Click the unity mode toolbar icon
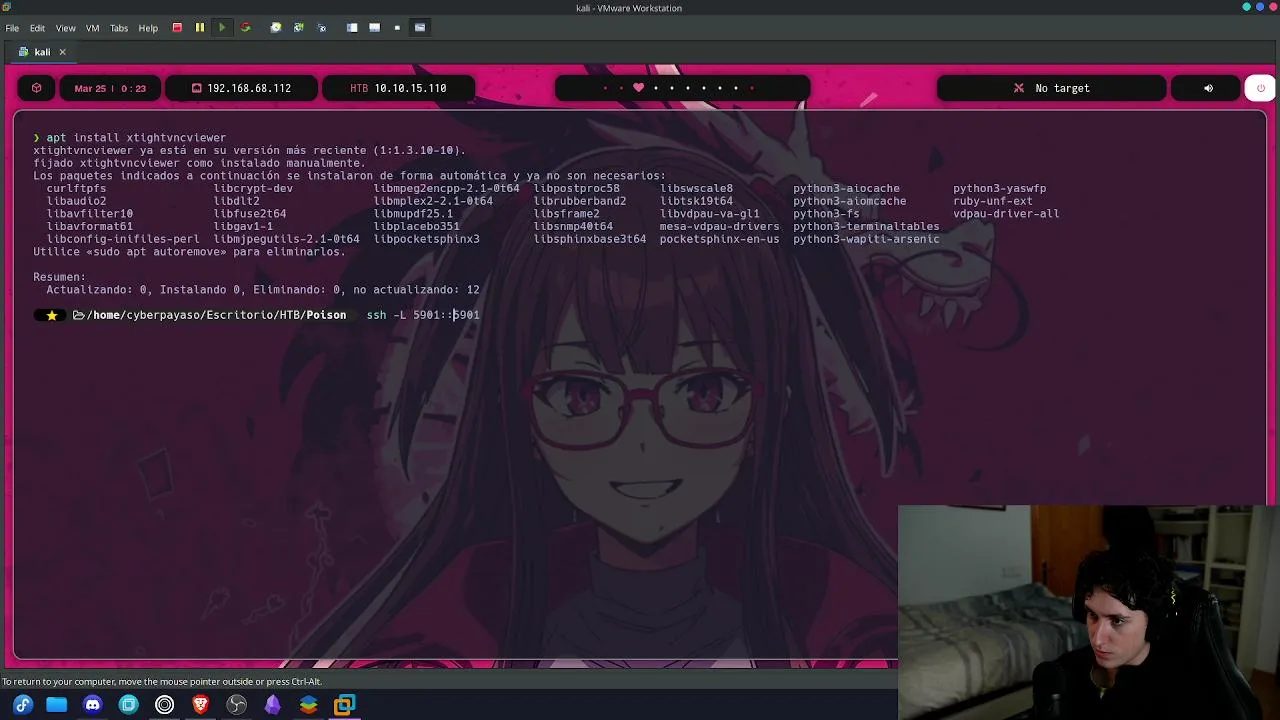The image size is (1280, 720). click(x=420, y=28)
